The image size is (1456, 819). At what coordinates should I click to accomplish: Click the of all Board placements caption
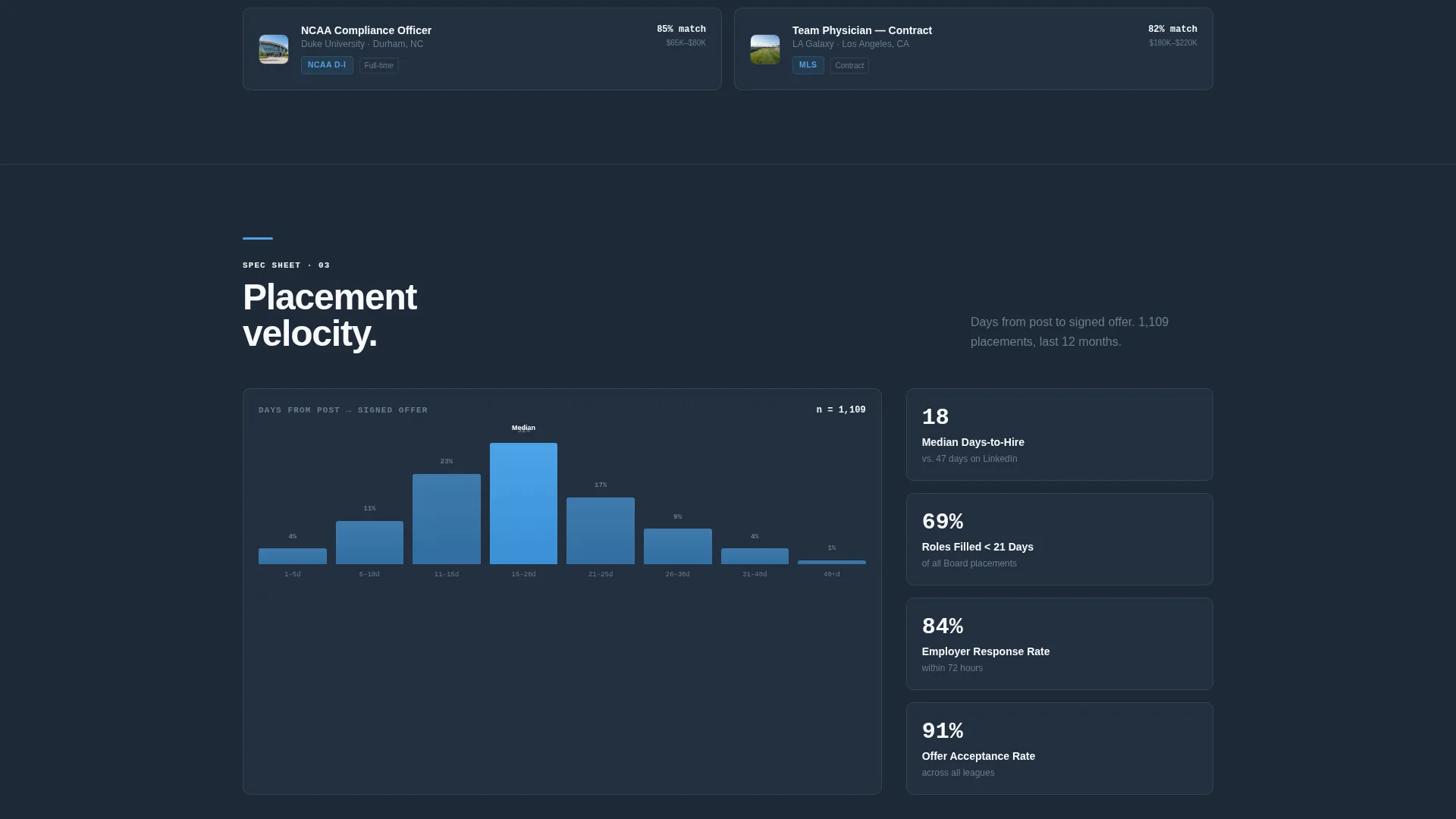coord(969,563)
